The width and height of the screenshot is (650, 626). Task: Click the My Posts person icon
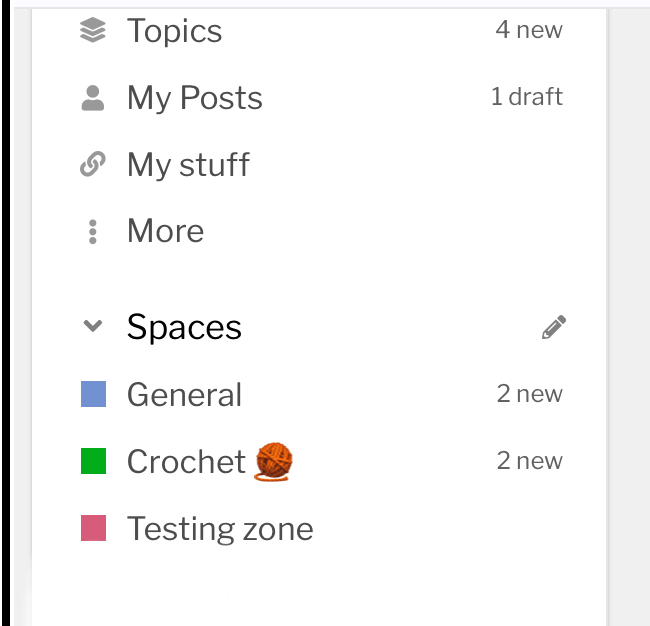[x=93, y=98]
